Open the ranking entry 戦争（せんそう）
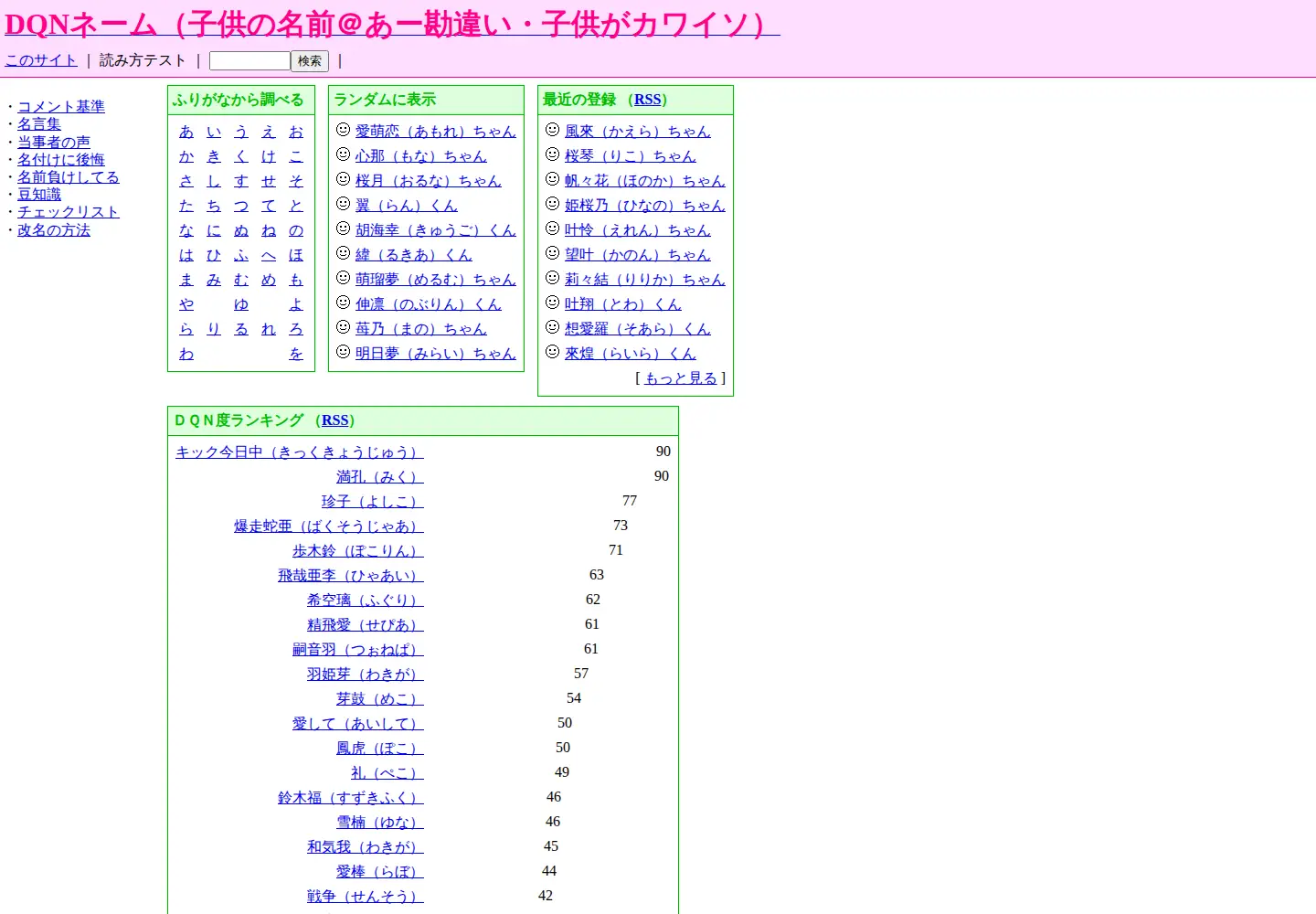Image resolution: width=1316 pixels, height=914 pixels. (366, 897)
